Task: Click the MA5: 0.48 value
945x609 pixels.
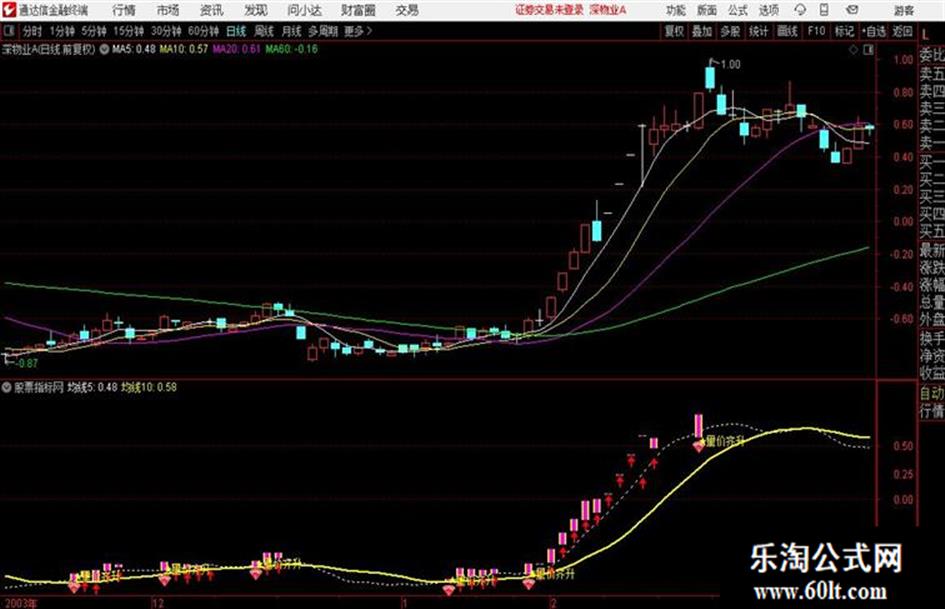Action: pos(134,49)
